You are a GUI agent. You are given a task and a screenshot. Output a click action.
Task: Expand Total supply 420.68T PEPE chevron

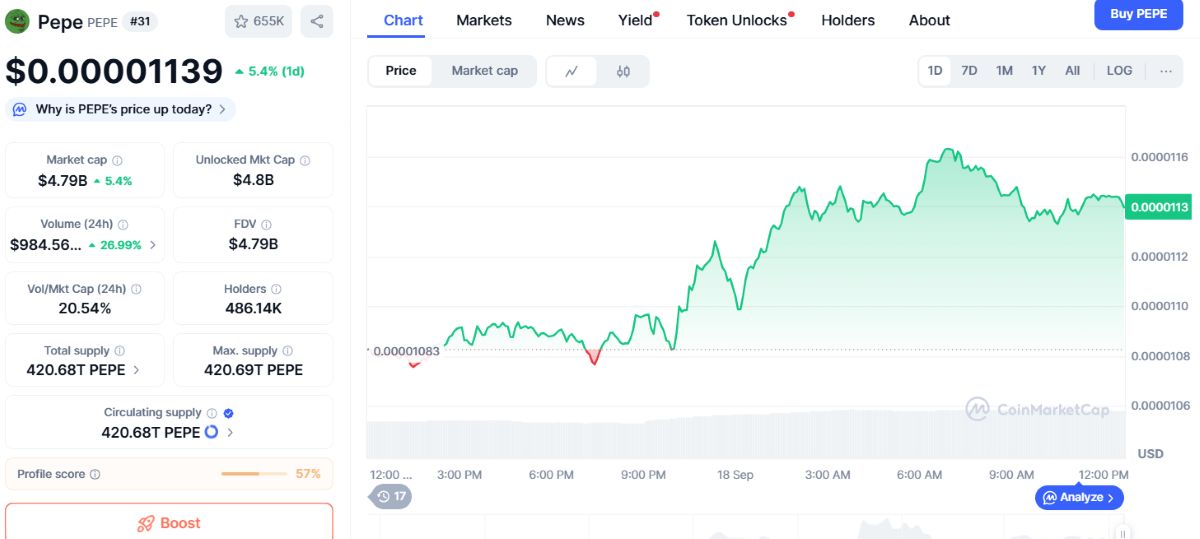coord(136,370)
